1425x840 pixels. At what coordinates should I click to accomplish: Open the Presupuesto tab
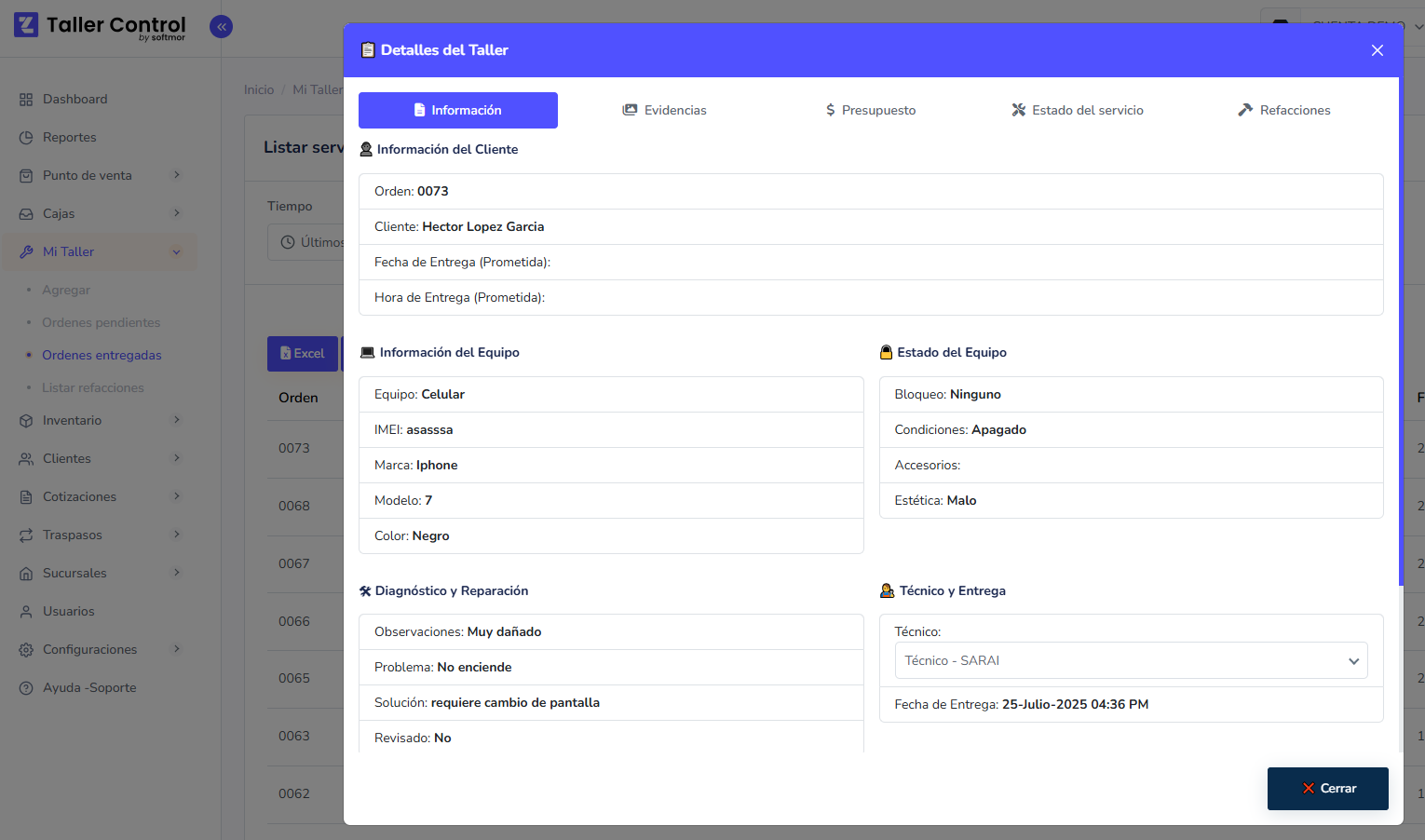pyautogui.click(x=870, y=110)
